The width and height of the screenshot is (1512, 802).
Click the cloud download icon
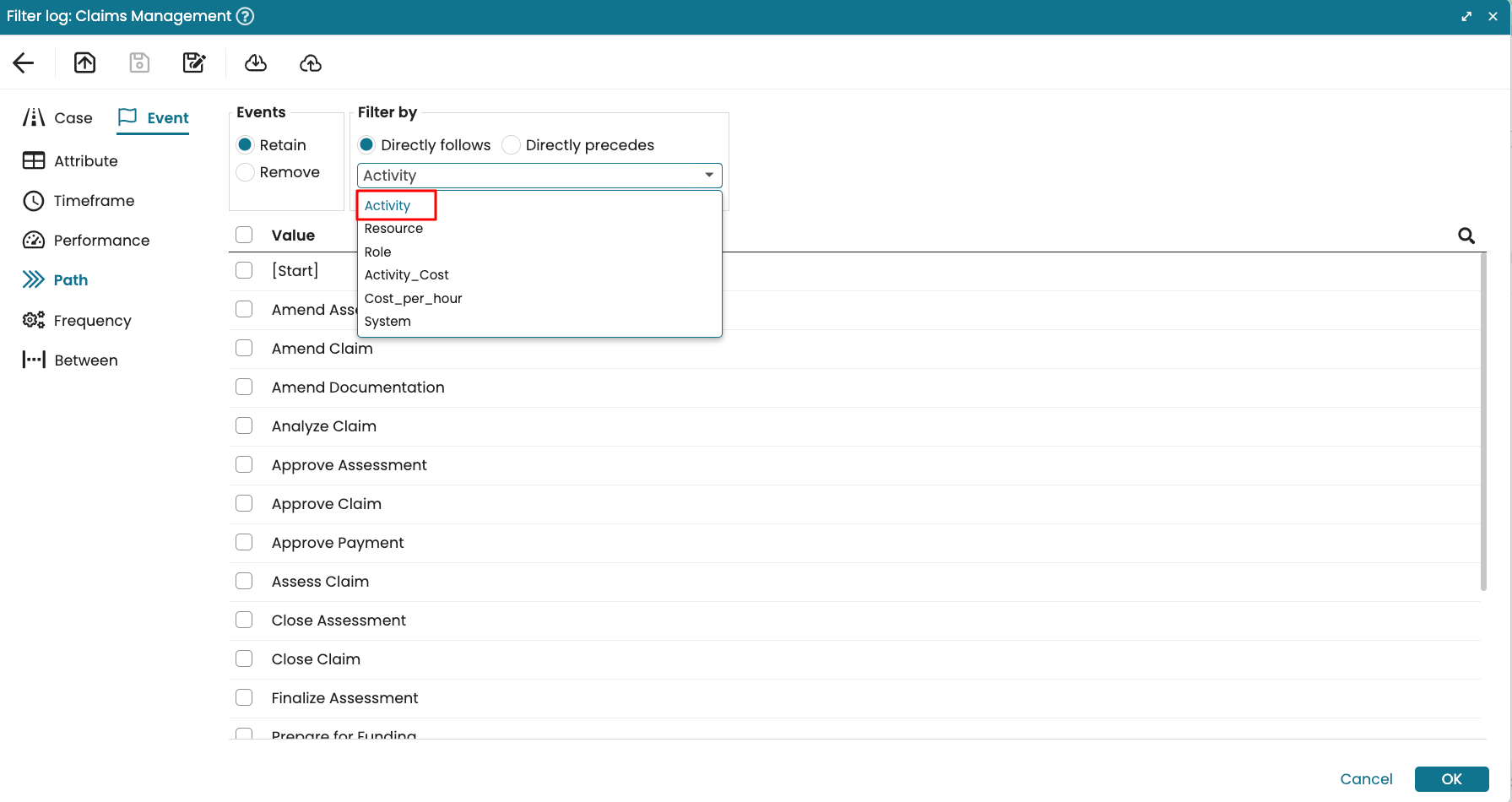tap(256, 62)
